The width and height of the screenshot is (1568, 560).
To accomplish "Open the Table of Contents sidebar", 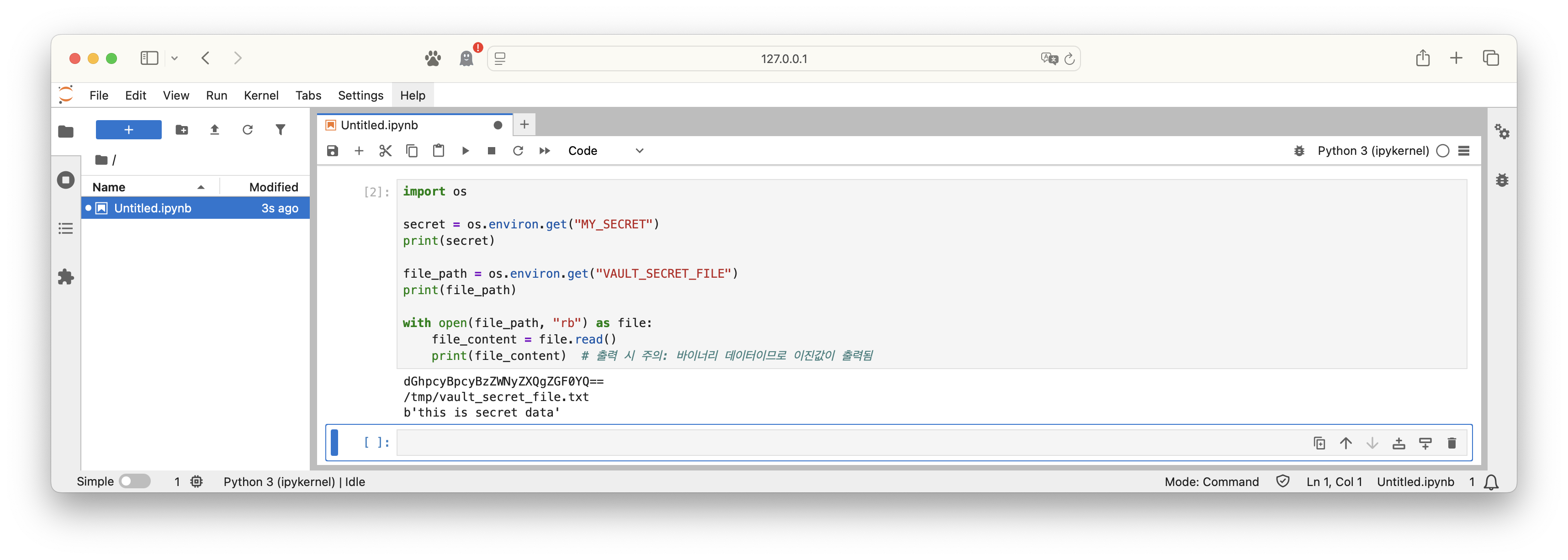I will (66, 228).
